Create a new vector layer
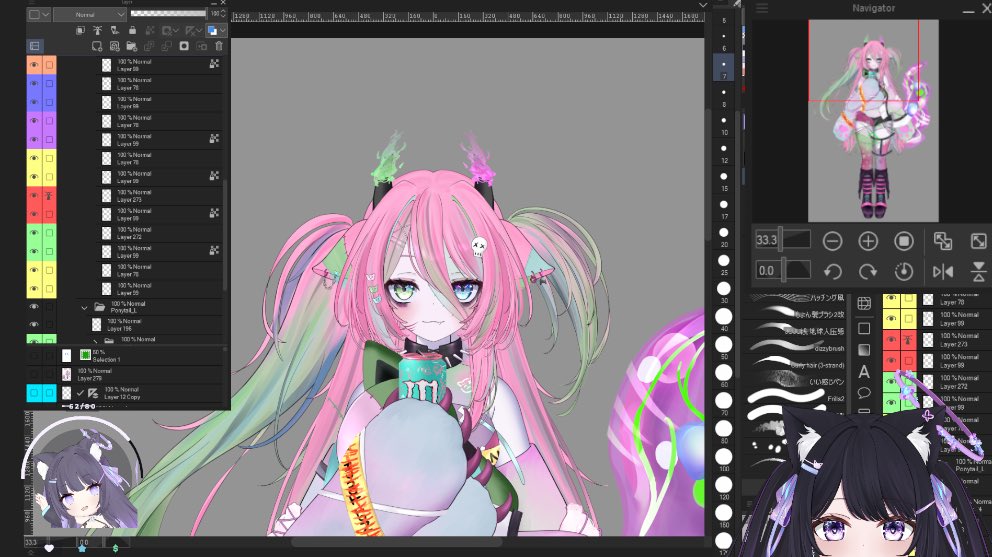Screen dimensions: 992x557 pyautogui.click(x=115, y=46)
